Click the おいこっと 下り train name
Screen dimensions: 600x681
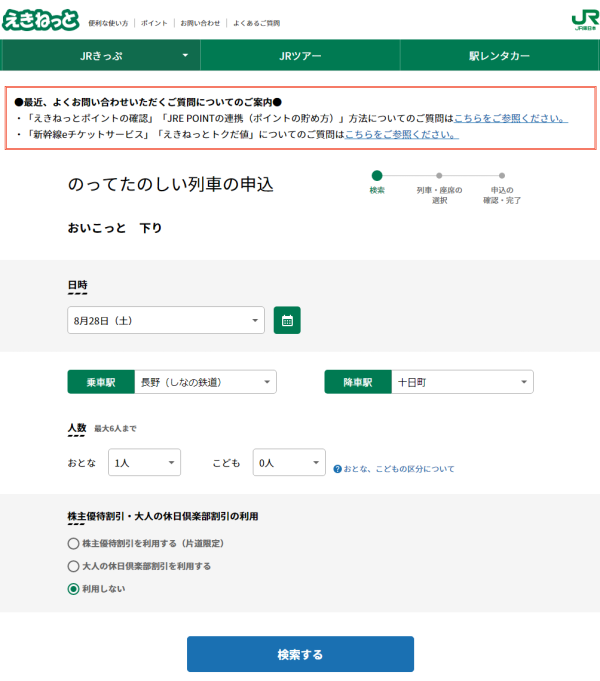[115, 228]
